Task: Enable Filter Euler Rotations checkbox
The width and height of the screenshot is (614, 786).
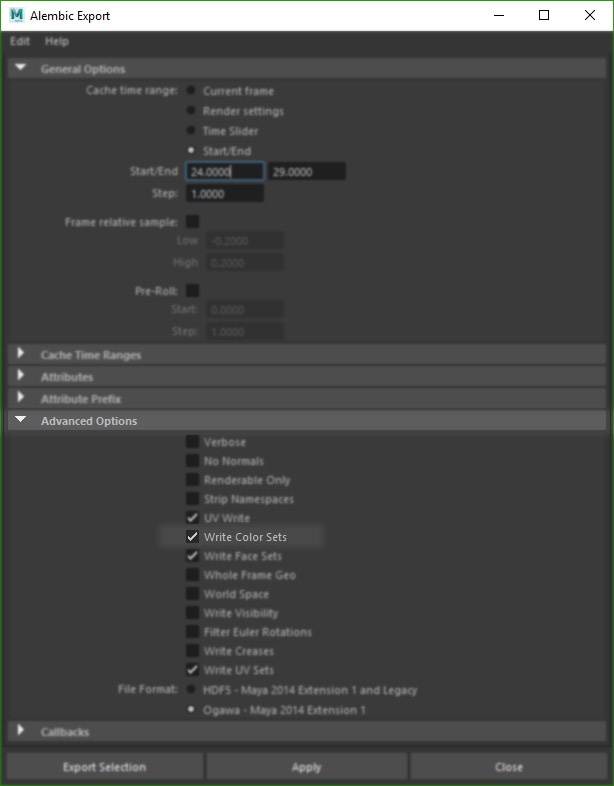Action: click(x=192, y=632)
